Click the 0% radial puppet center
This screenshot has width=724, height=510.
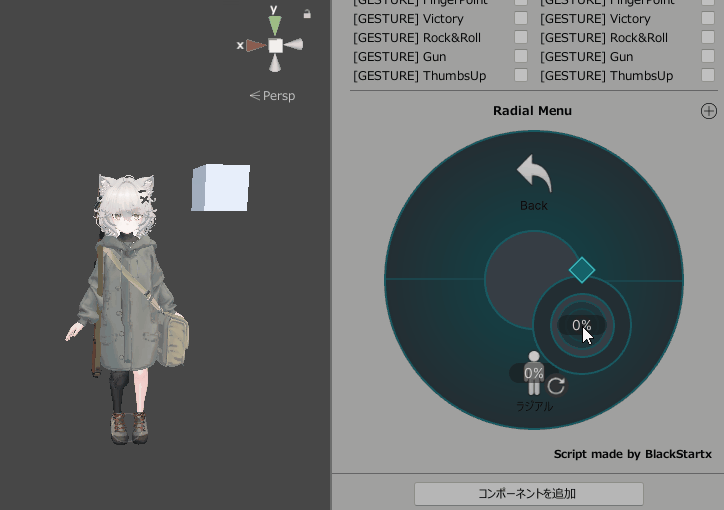[x=582, y=325]
